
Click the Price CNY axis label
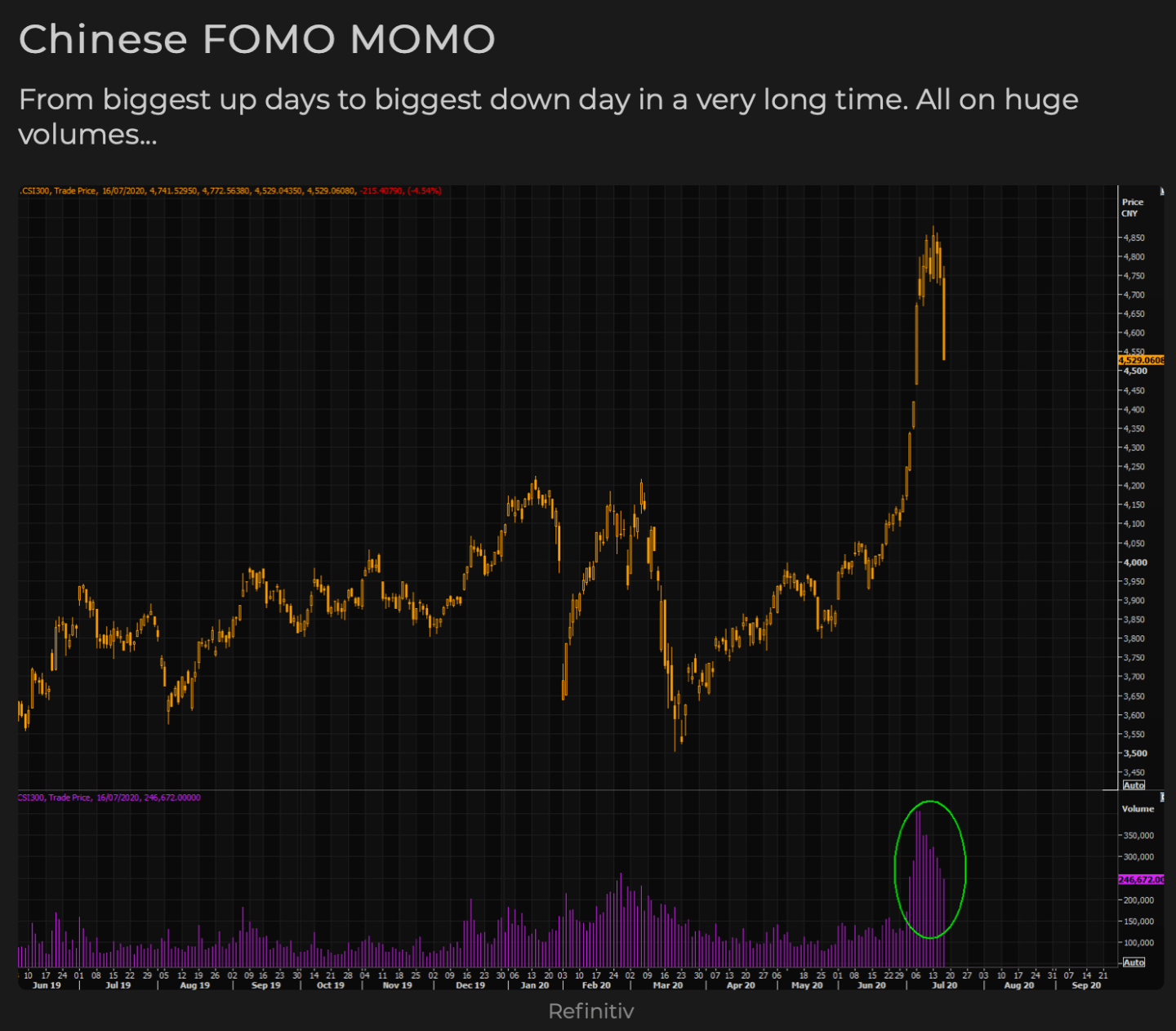coord(1132,207)
